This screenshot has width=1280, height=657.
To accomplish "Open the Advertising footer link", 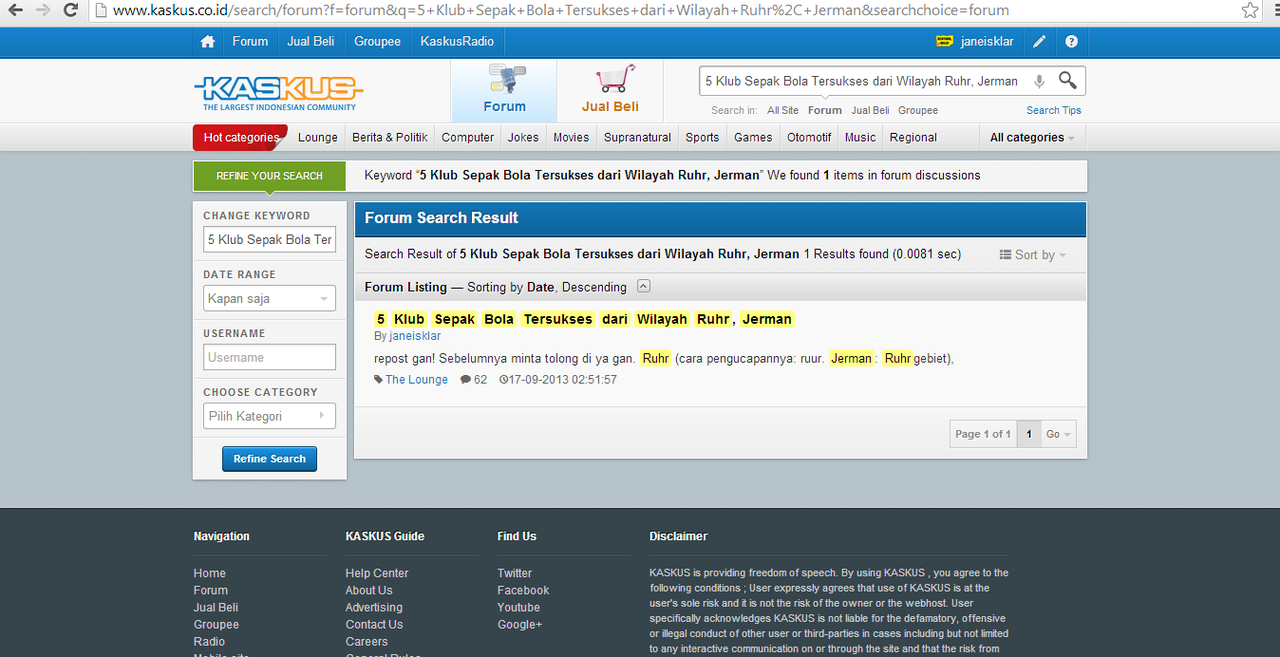I will click(374, 607).
